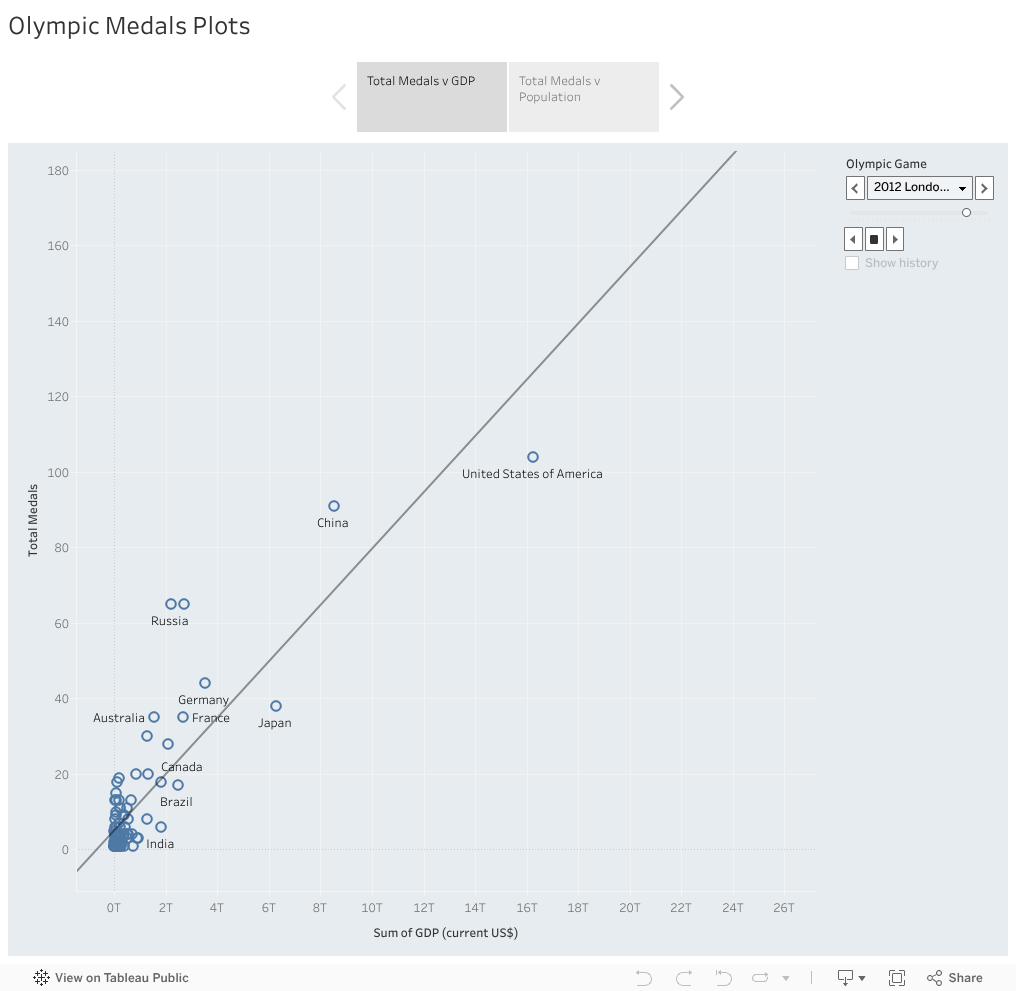Select the United States of America data point
Viewport: 1016px width, 991px height.
pyautogui.click(x=533, y=457)
